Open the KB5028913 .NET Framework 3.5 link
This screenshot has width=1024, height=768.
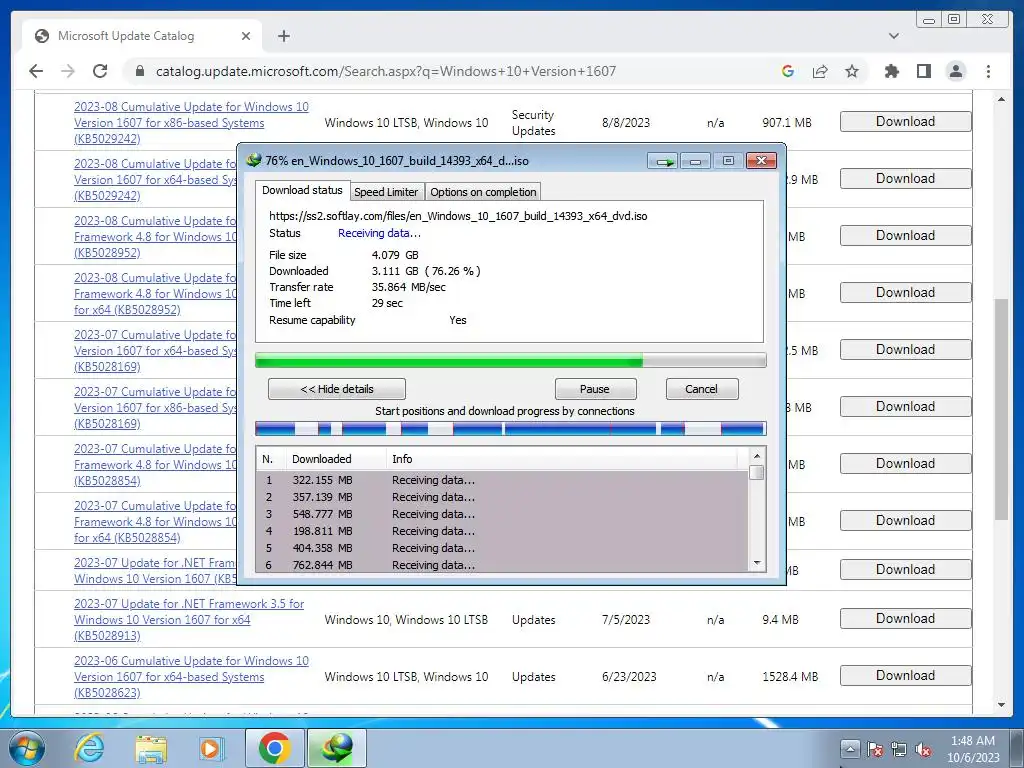click(x=189, y=620)
